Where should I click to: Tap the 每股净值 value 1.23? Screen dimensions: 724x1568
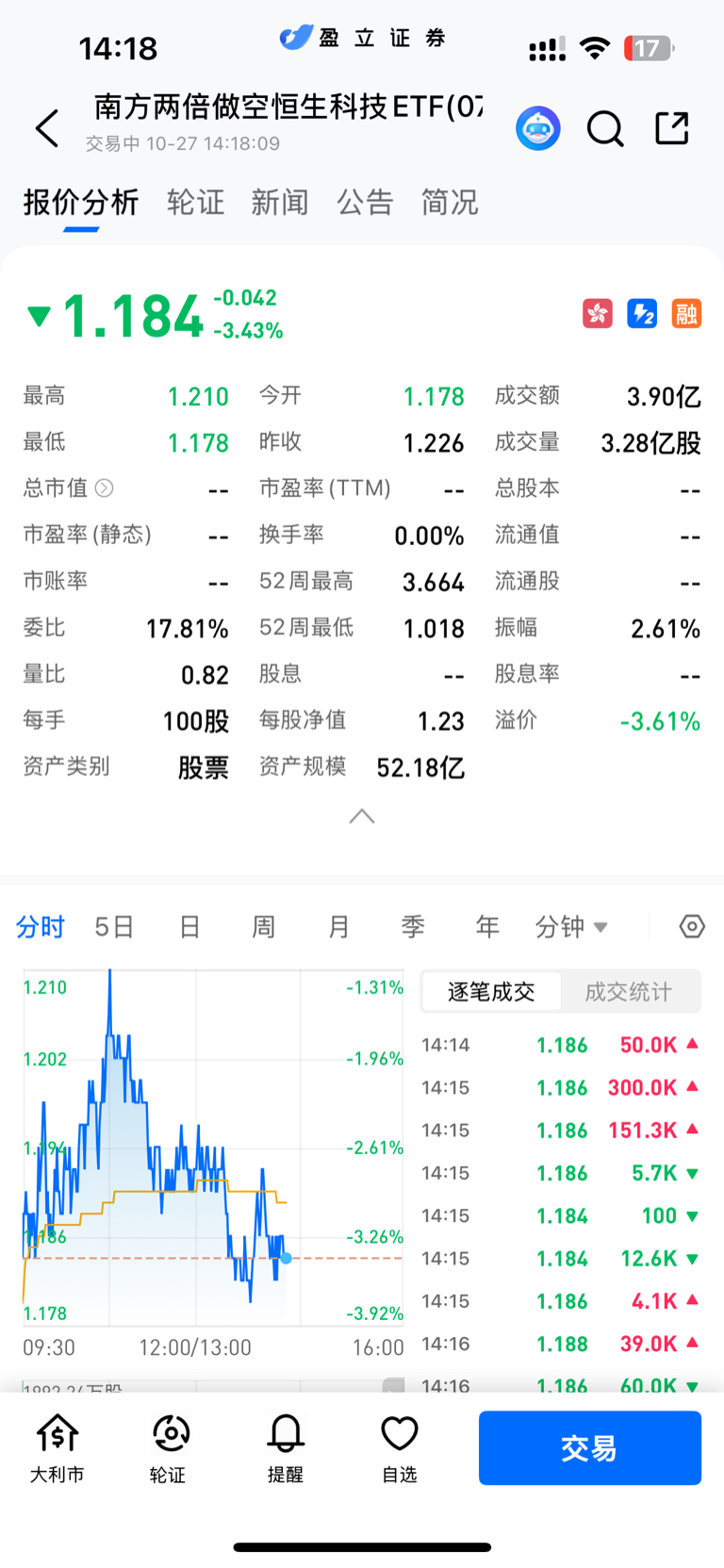441,721
